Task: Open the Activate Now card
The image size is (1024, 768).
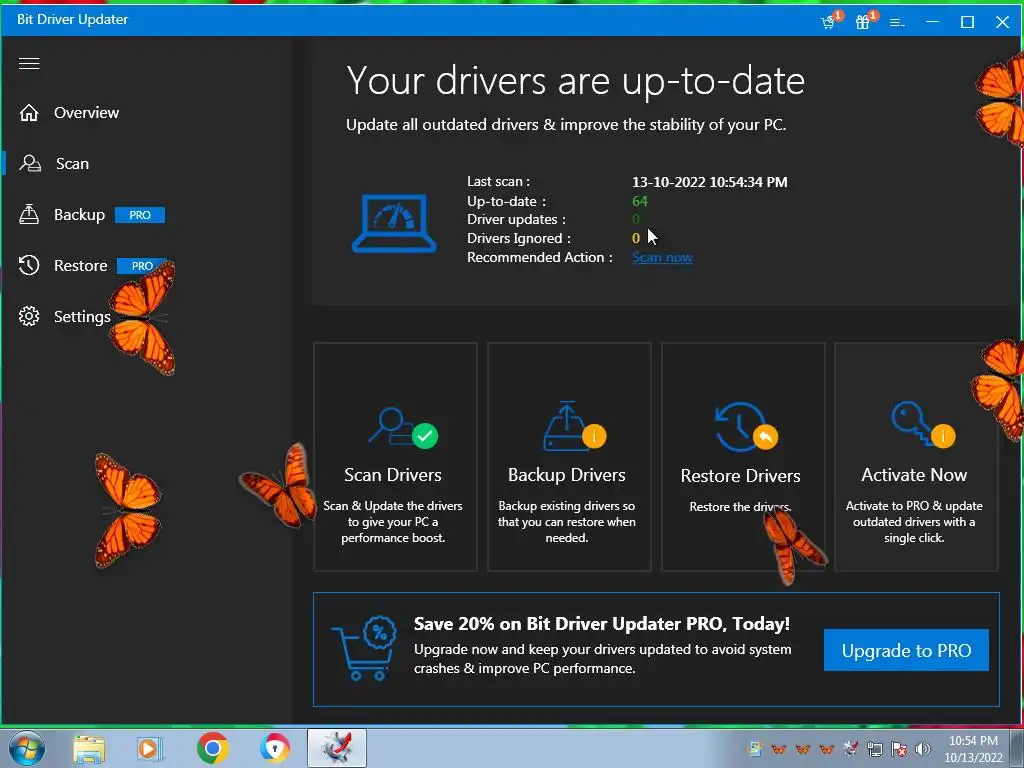Action: coord(916,457)
